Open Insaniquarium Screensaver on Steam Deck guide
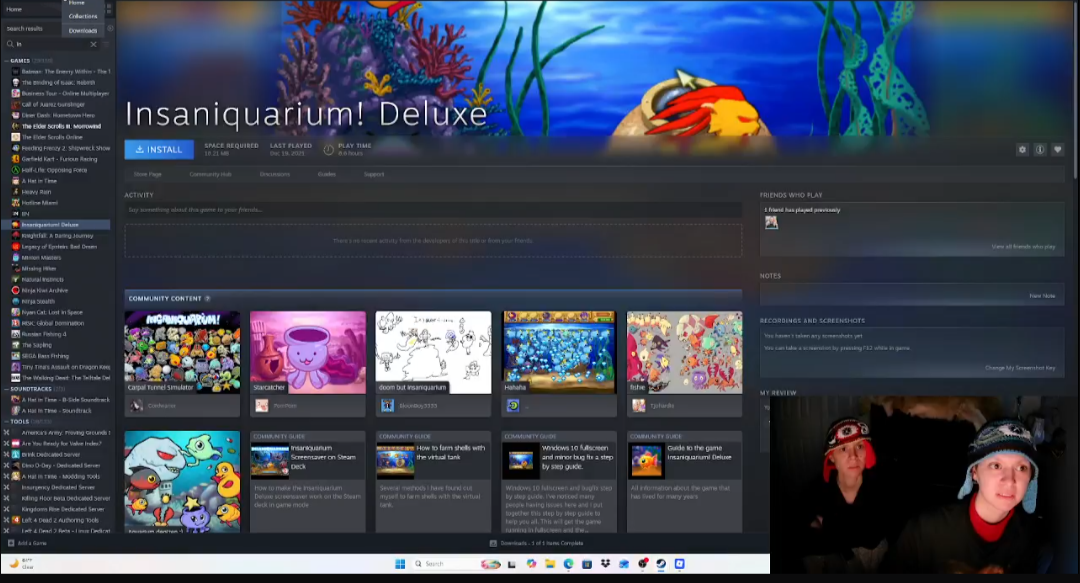Viewport: 1080px width, 583px height. [x=308, y=482]
